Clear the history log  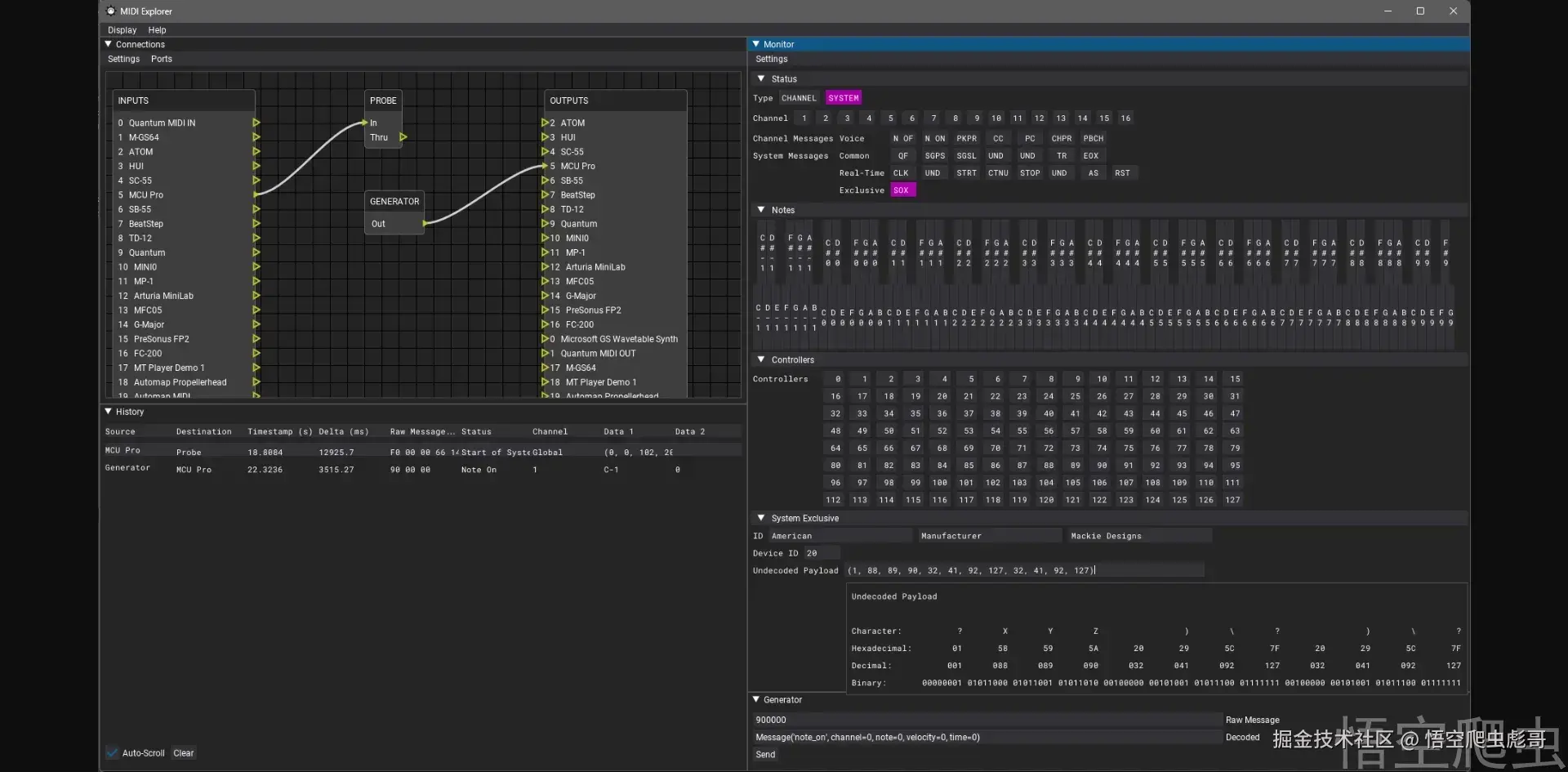pyautogui.click(x=184, y=753)
